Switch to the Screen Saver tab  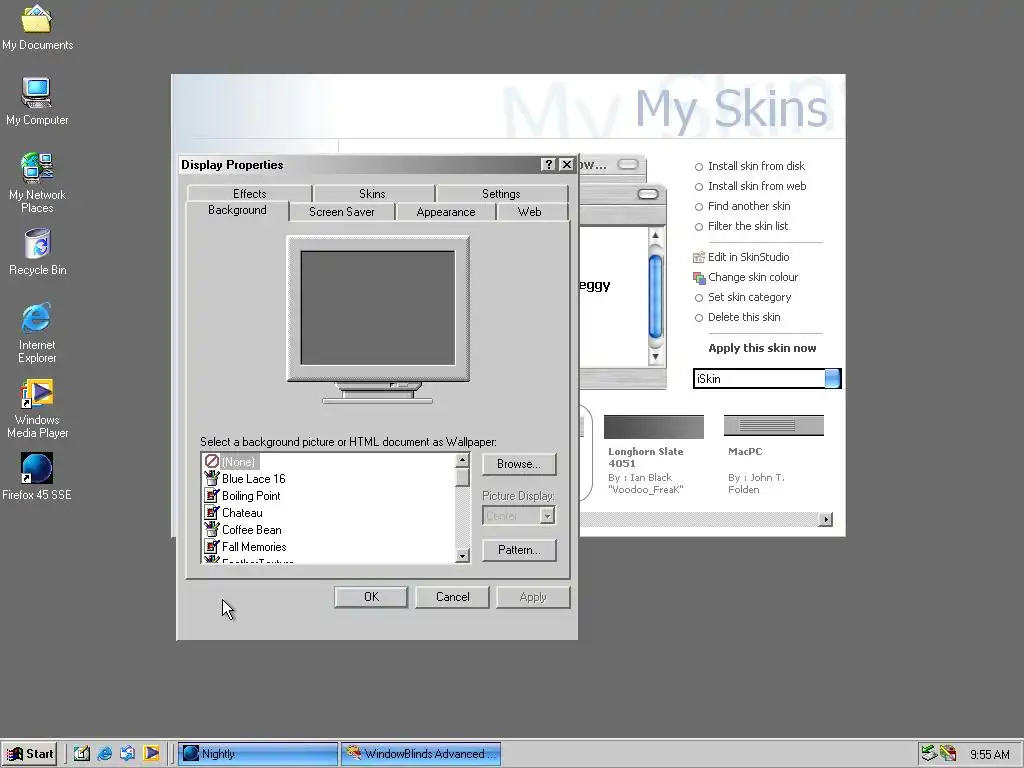pyautogui.click(x=342, y=212)
